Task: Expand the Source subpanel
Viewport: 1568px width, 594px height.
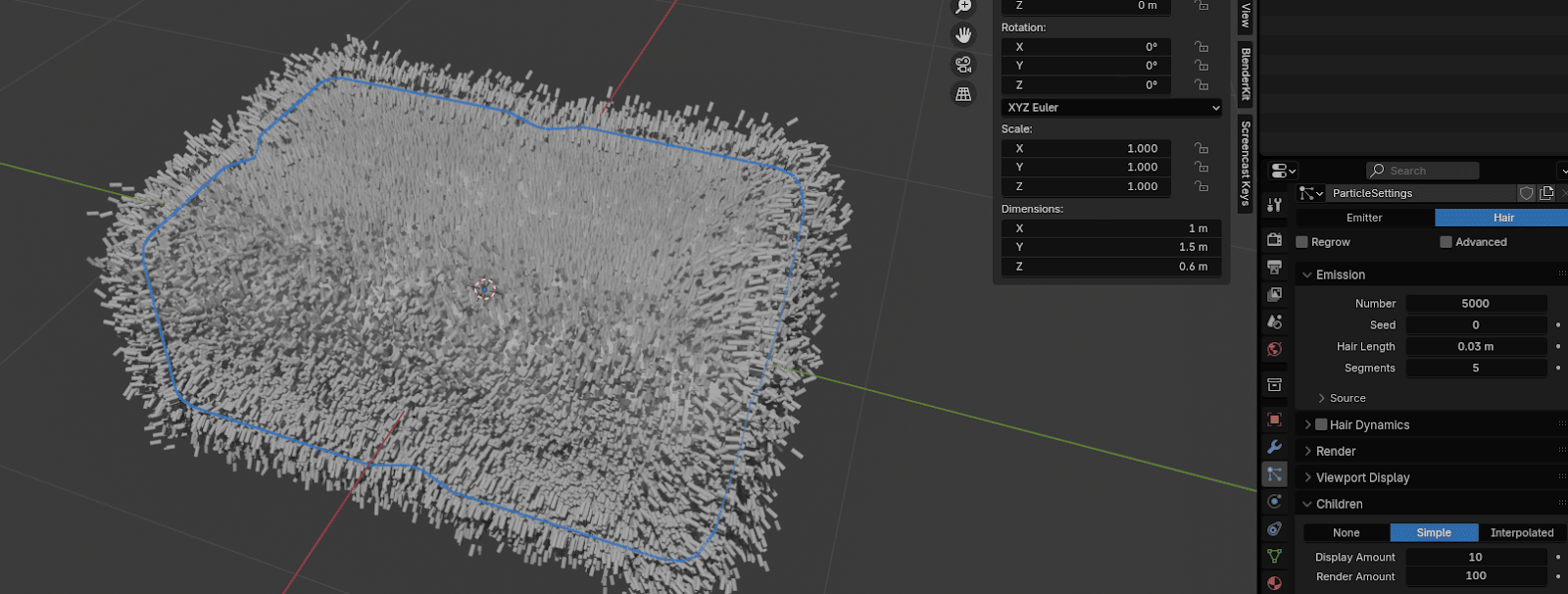Action: click(1347, 398)
